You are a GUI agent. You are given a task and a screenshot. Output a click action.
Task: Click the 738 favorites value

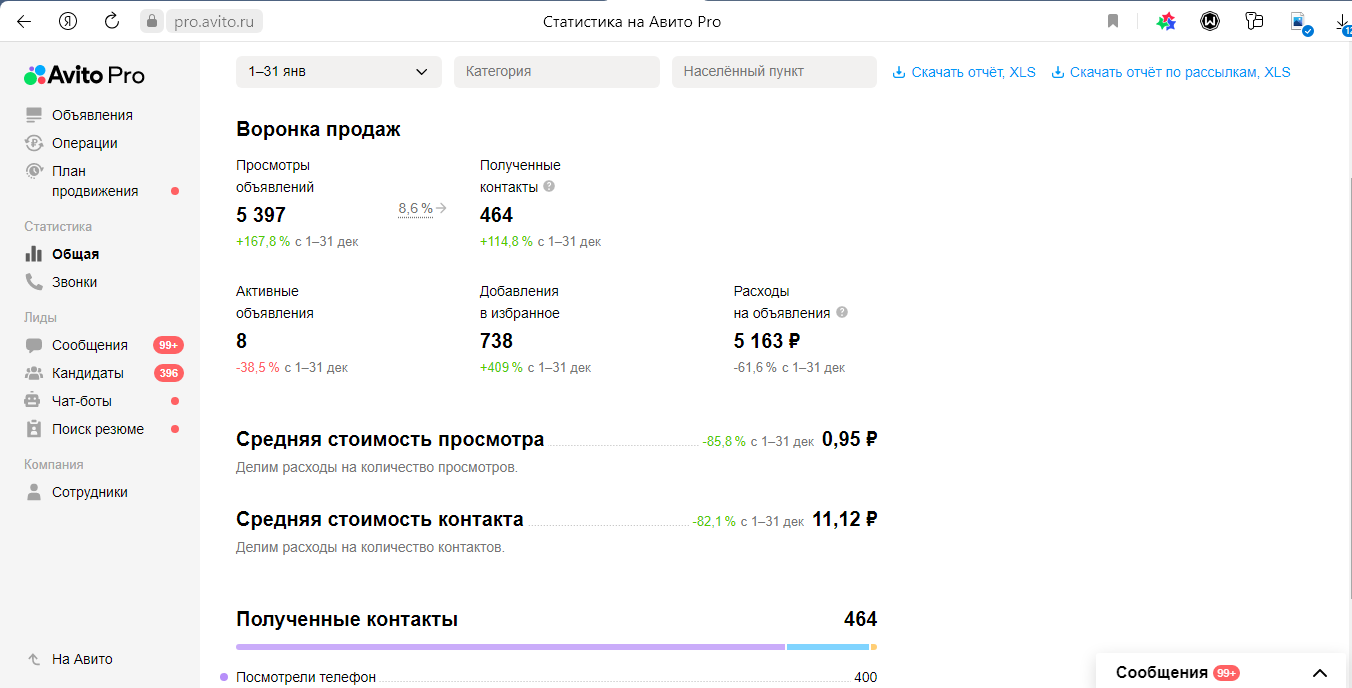click(496, 341)
